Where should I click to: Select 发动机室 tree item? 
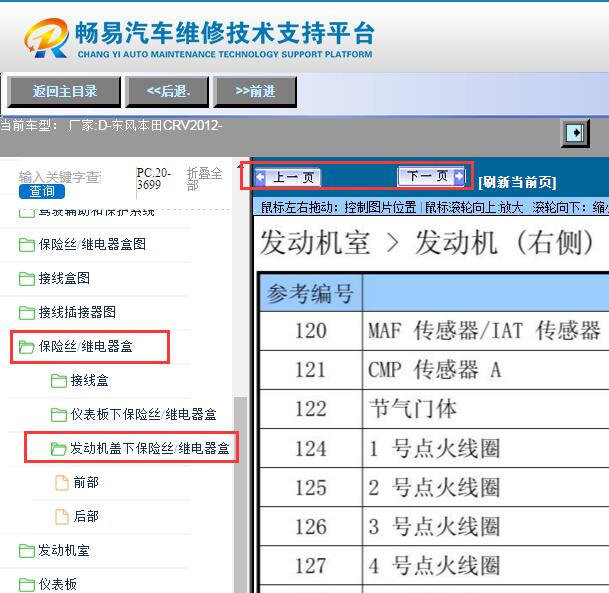(x=64, y=551)
